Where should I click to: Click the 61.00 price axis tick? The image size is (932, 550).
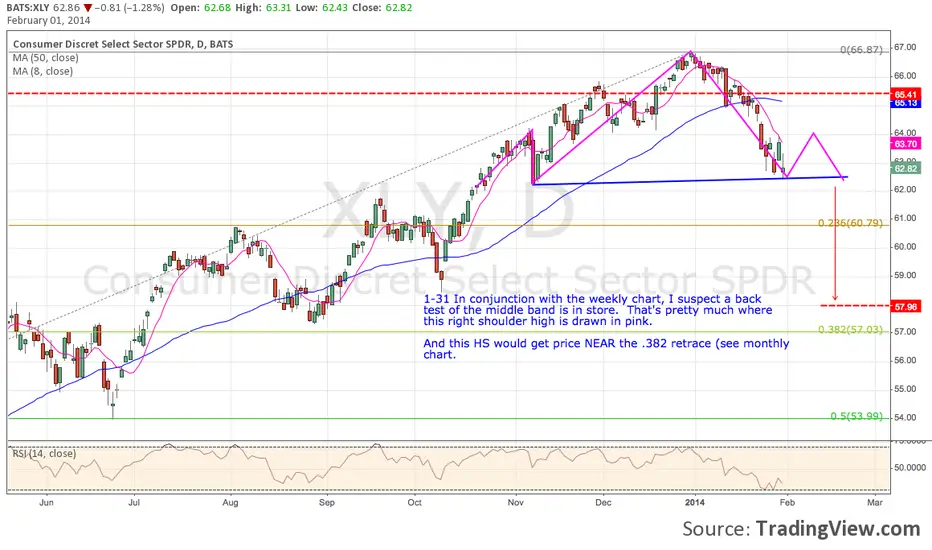(x=905, y=218)
